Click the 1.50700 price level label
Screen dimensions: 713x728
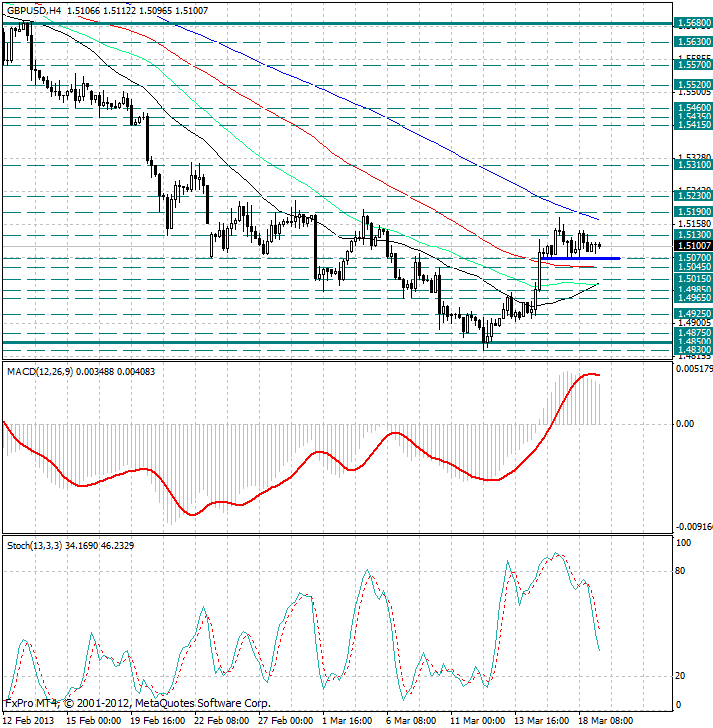(x=694, y=257)
